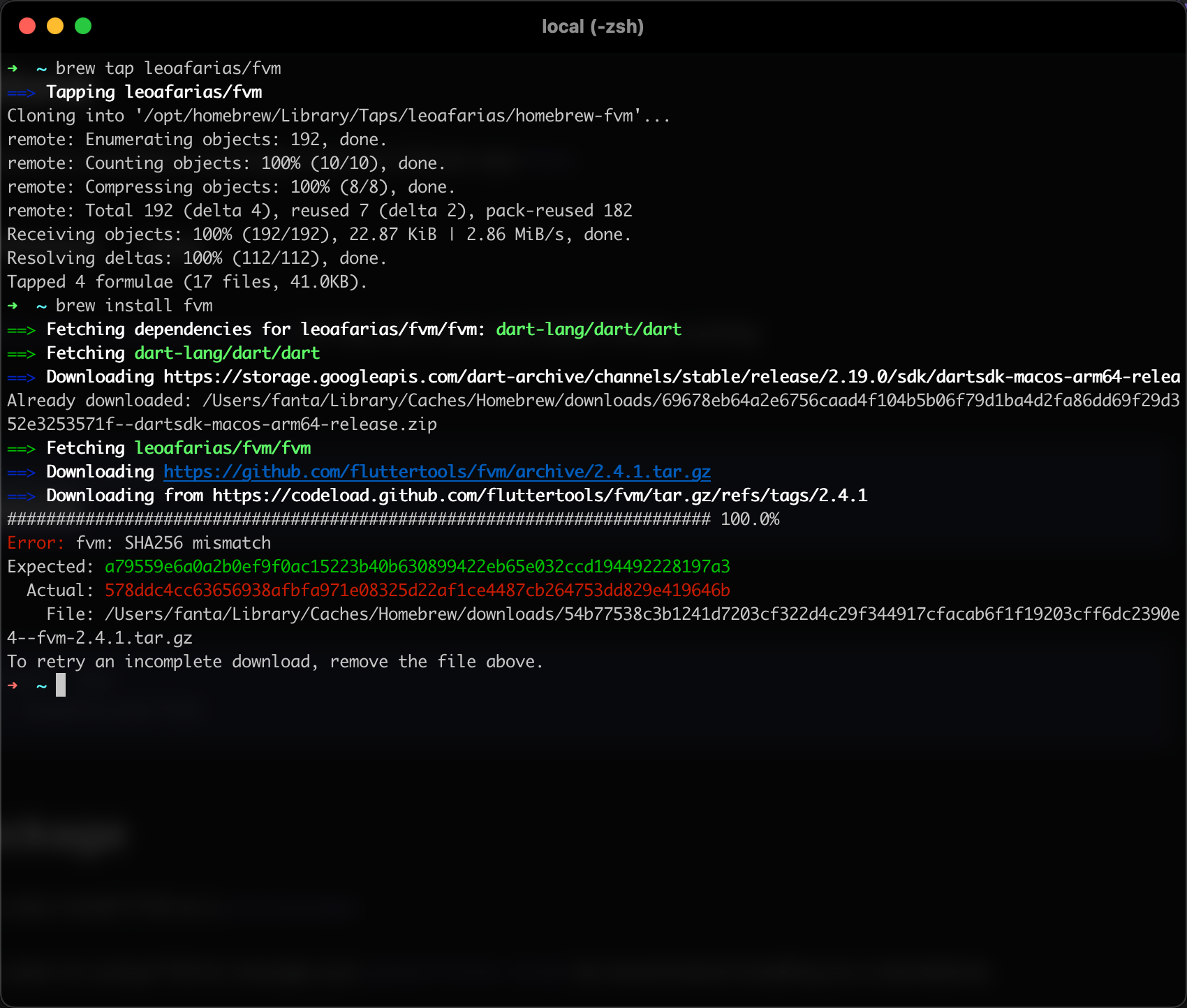This screenshot has height=1008, width=1187.
Task: Select the green Expected SHA256 hash value
Action: (418, 566)
